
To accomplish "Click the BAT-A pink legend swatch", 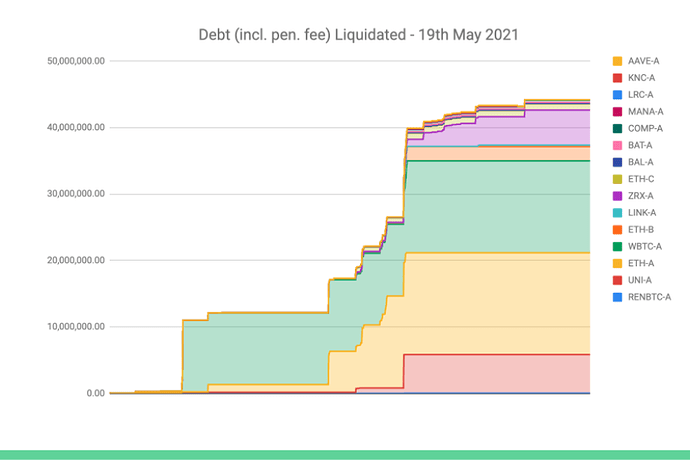I will [x=617, y=145].
